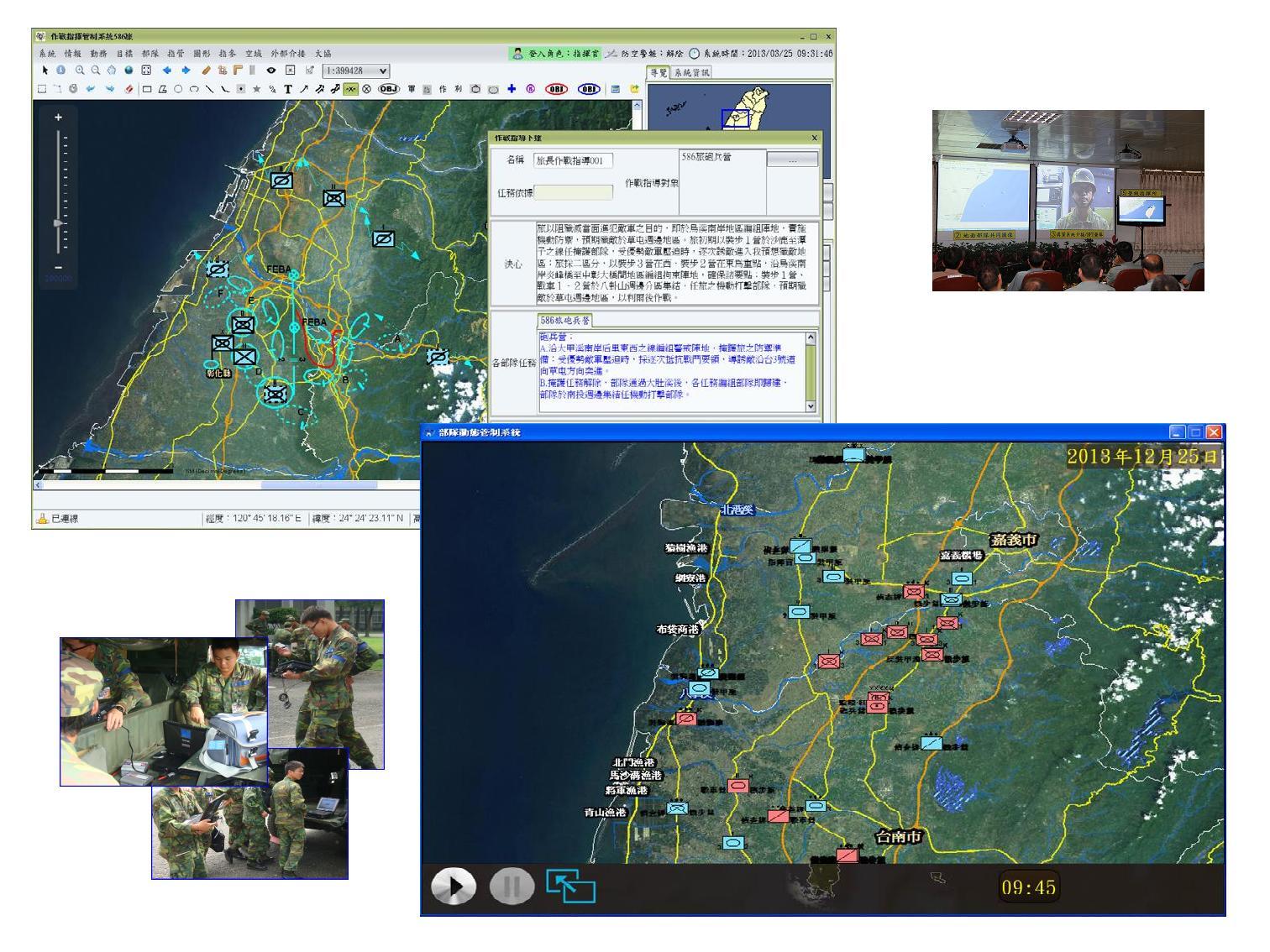1270x952 pixels.
Task: Click the task text box scrollbar up arrow
Action: tap(811, 337)
